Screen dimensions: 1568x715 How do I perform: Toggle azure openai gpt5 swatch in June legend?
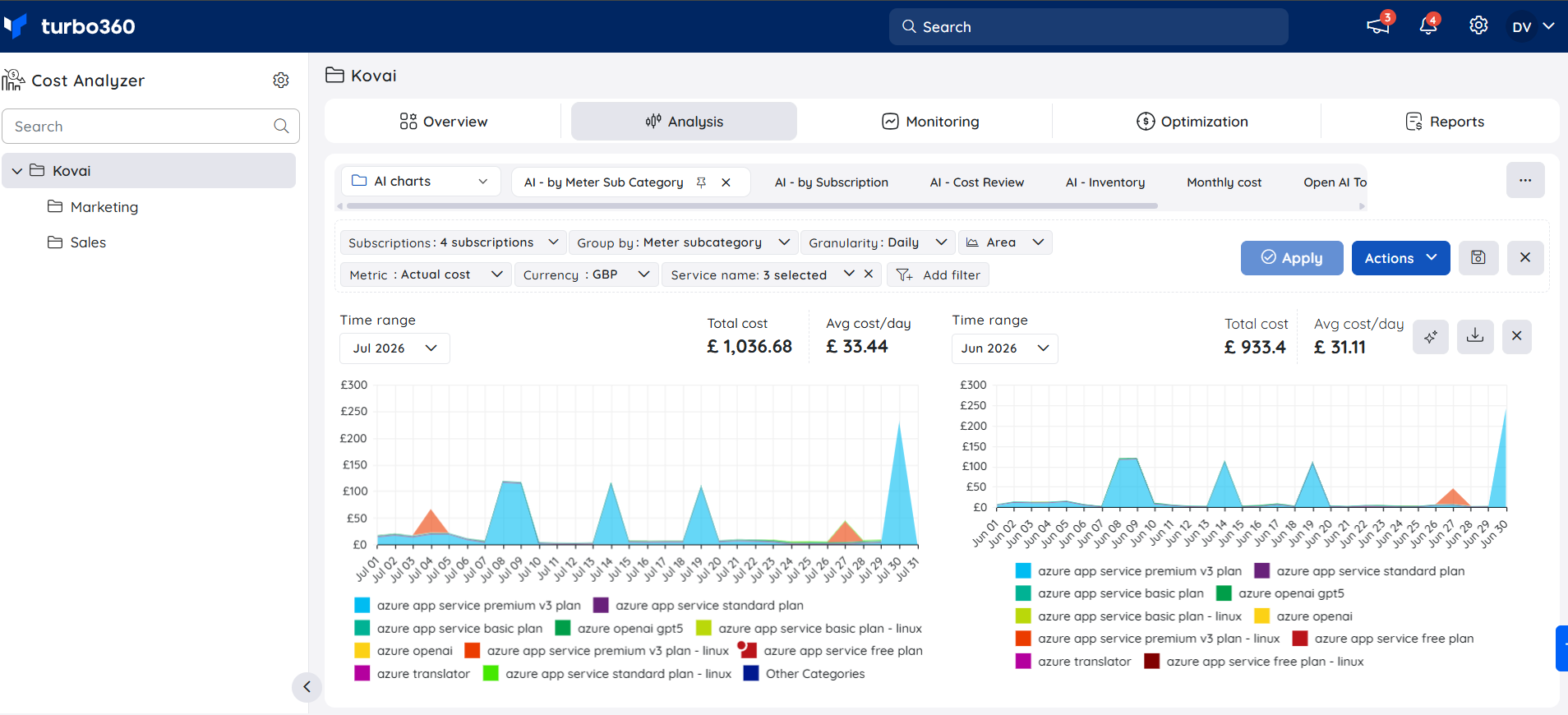click(x=1224, y=593)
